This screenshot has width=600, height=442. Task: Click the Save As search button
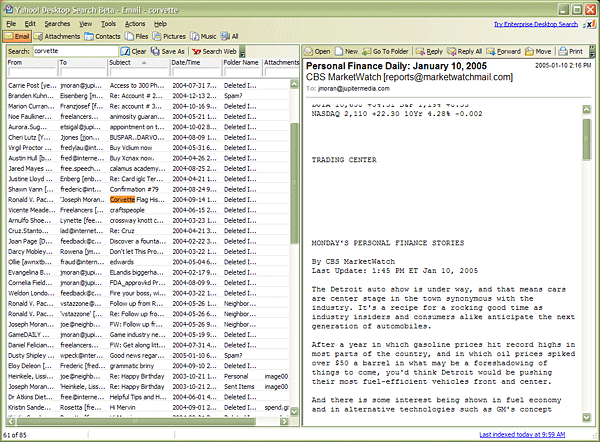[x=168, y=51]
